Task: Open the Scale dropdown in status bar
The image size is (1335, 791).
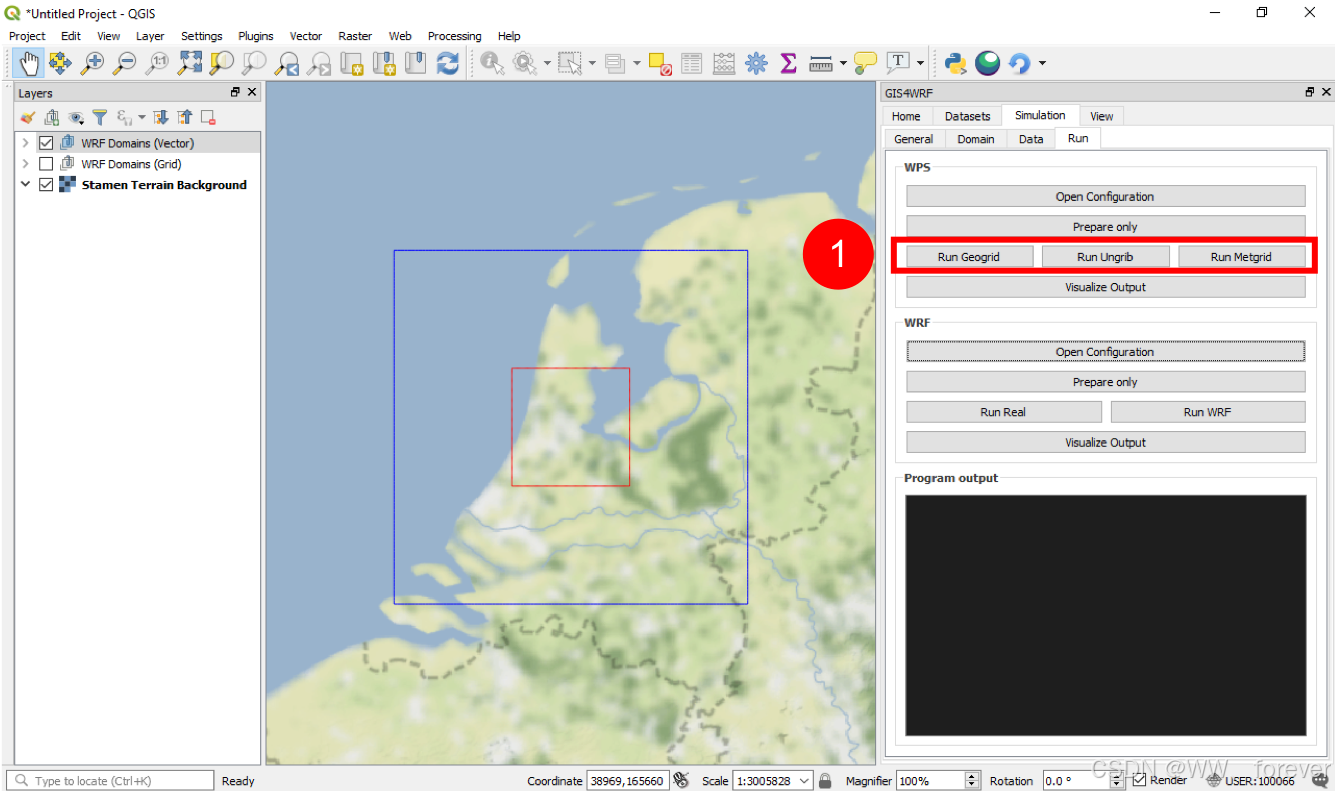Action: coord(805,781)
